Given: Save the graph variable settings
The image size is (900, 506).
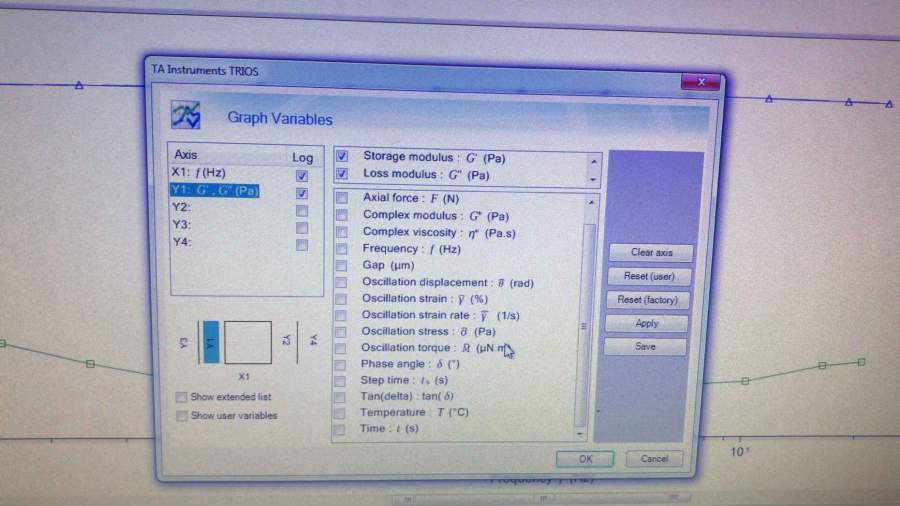Looking at the screenshot, I should (645, 347).
